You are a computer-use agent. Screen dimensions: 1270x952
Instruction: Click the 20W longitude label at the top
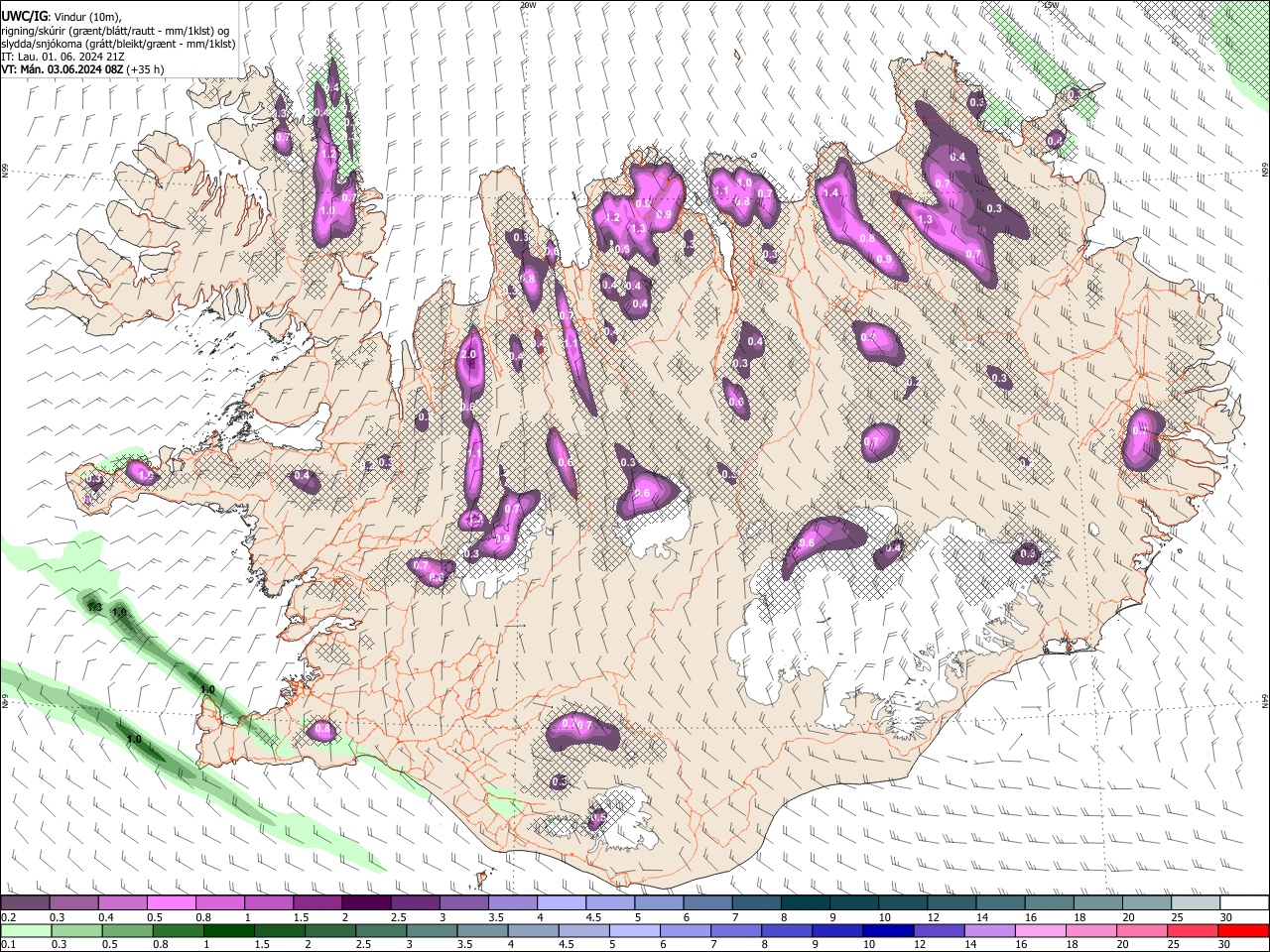tap(528, 5)
